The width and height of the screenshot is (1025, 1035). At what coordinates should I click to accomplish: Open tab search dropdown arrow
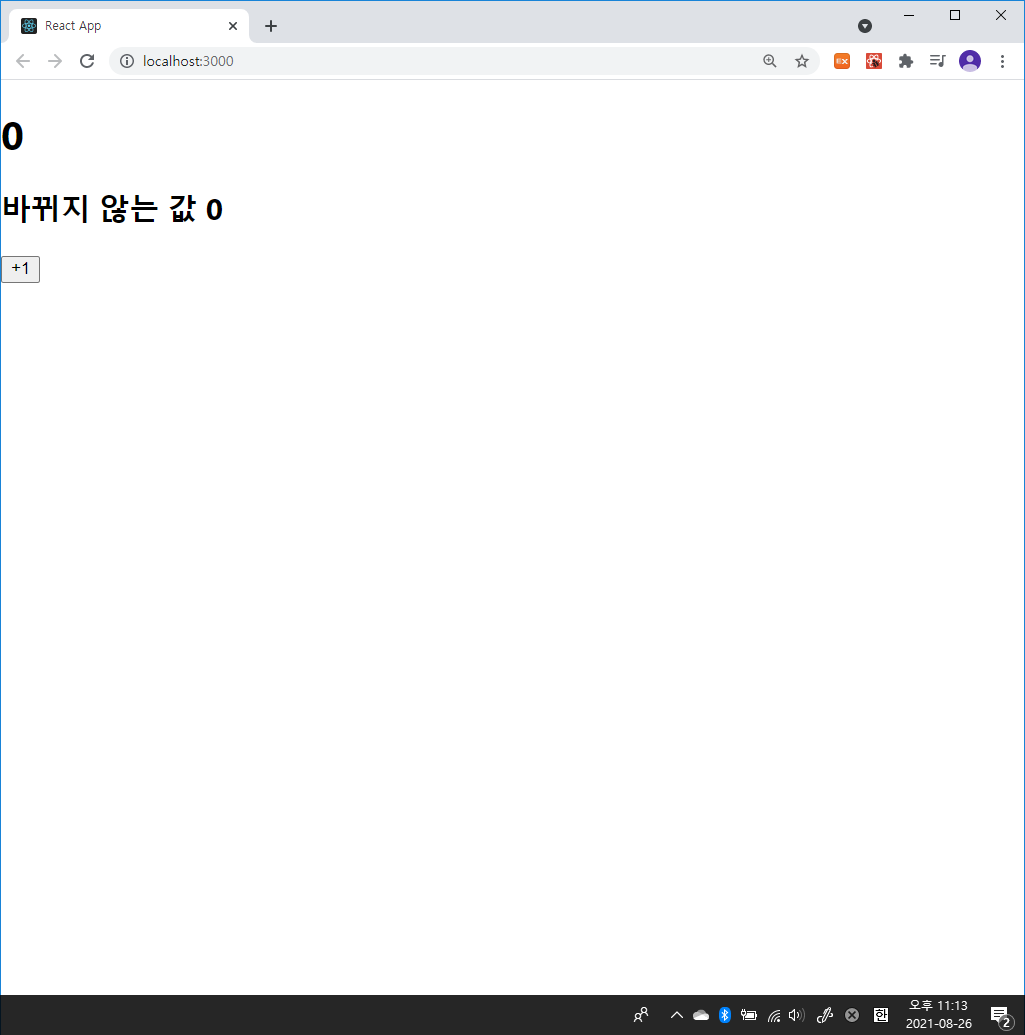[865, 26]
